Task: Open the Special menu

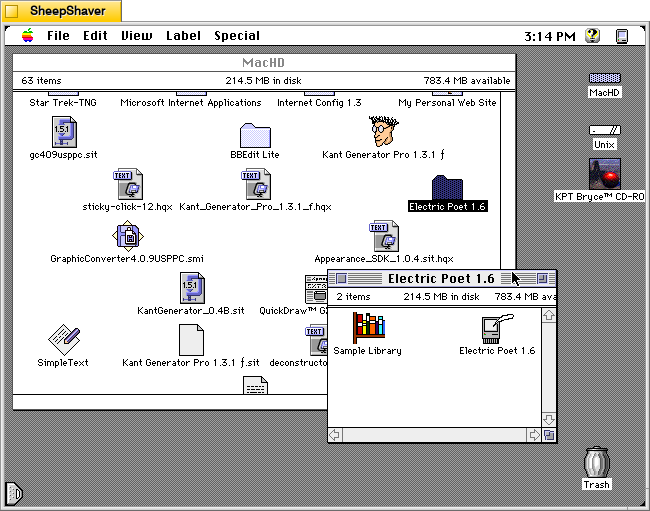Action: pyautogui.click(x=237, y=36)
